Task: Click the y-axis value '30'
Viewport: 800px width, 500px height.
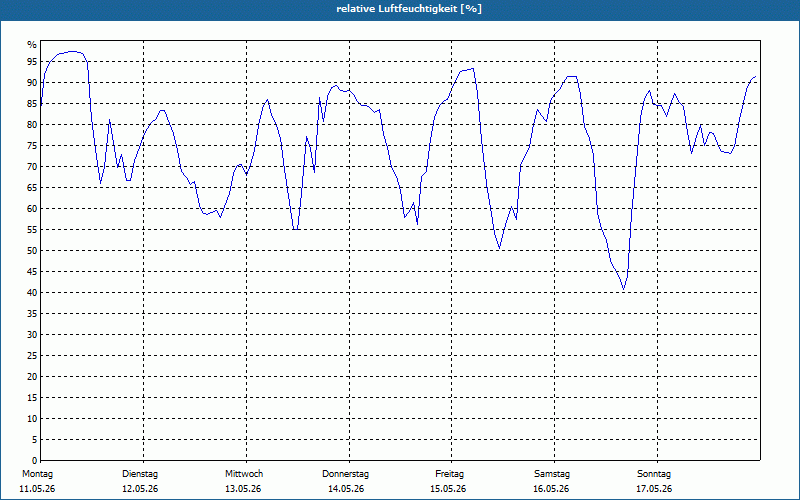Action: pos(32,335)
